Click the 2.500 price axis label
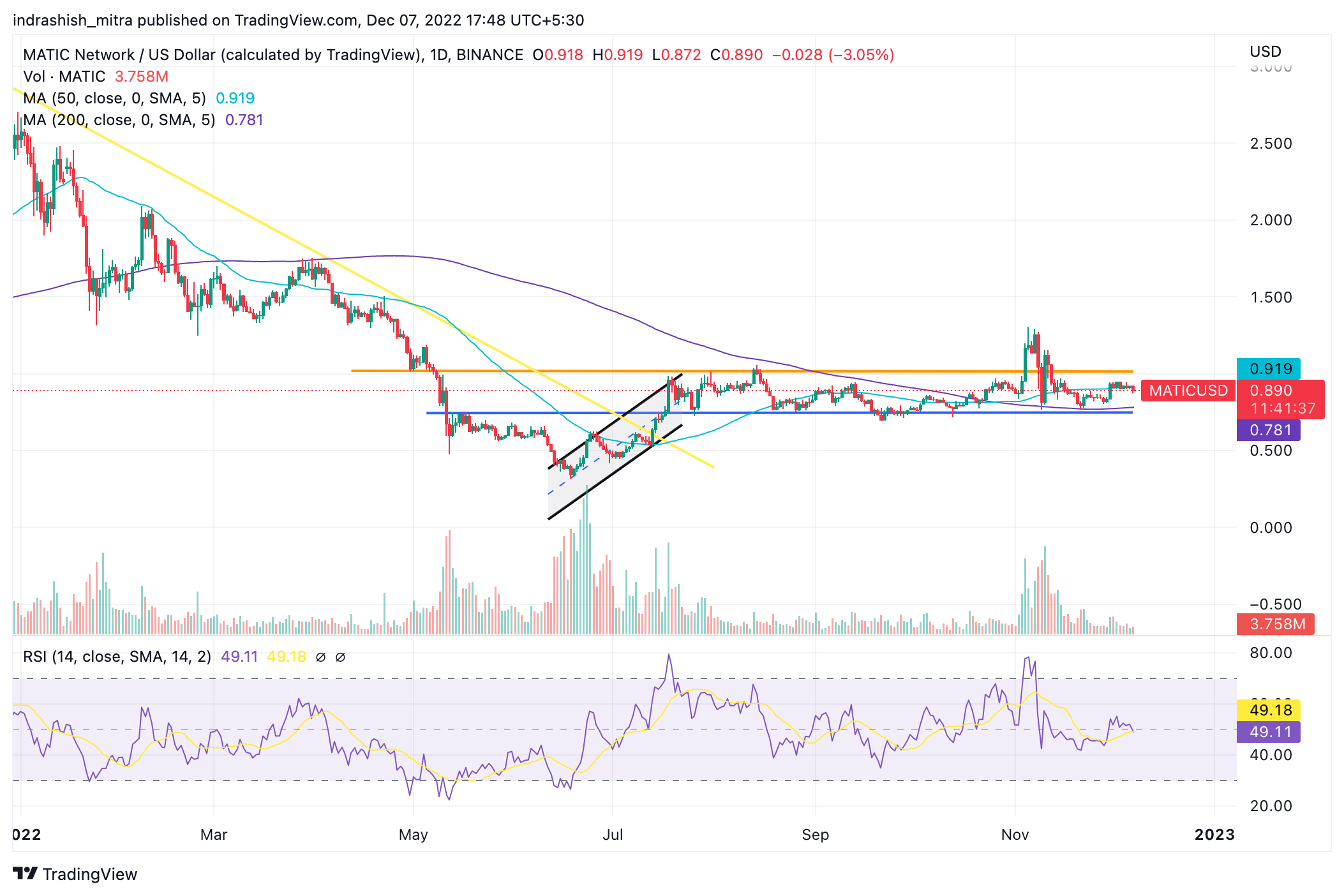The height and width of the screenshot is (896, 1344). click(1271, 144)
